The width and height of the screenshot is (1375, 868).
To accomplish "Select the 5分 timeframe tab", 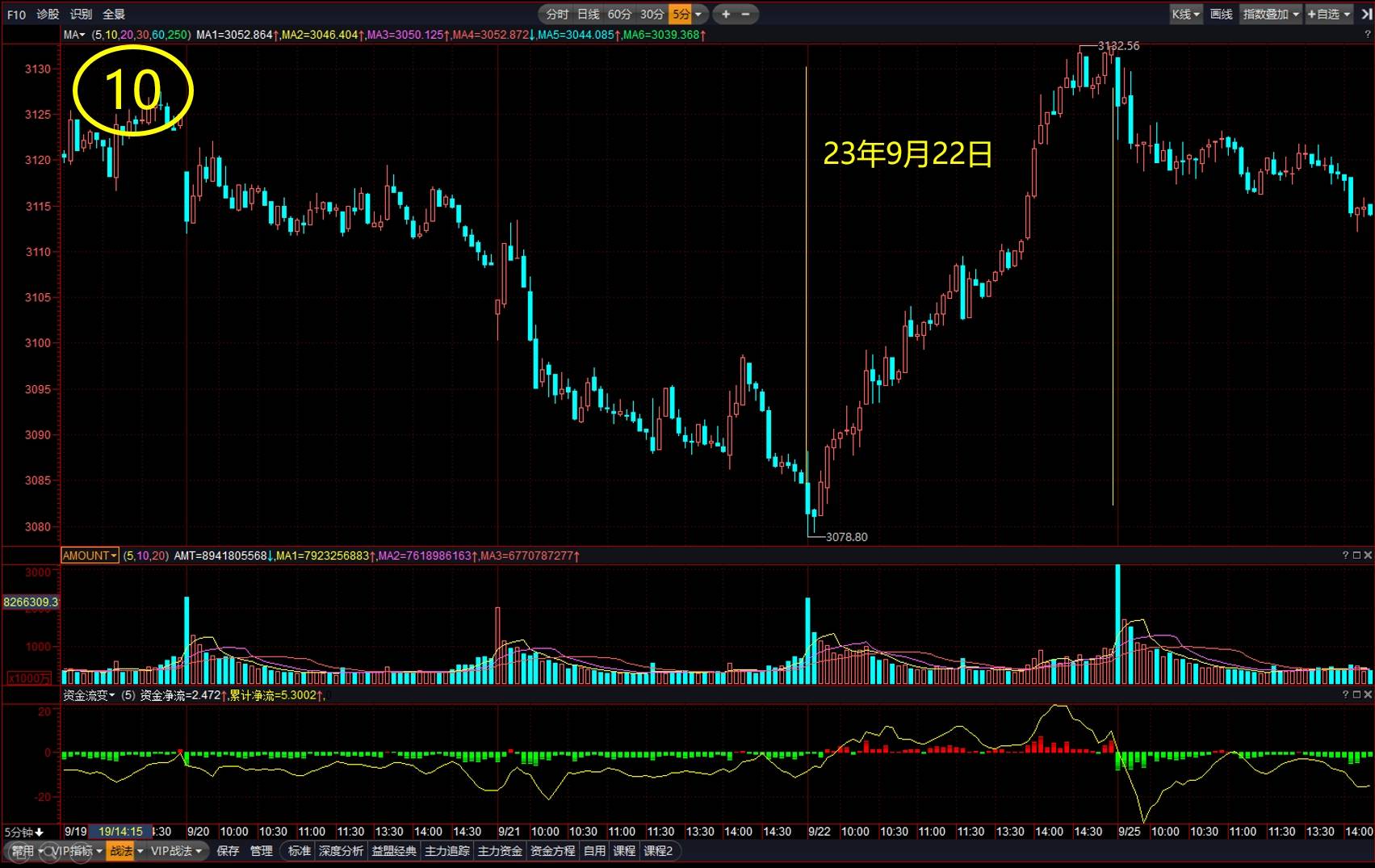I will click(681, 15).
